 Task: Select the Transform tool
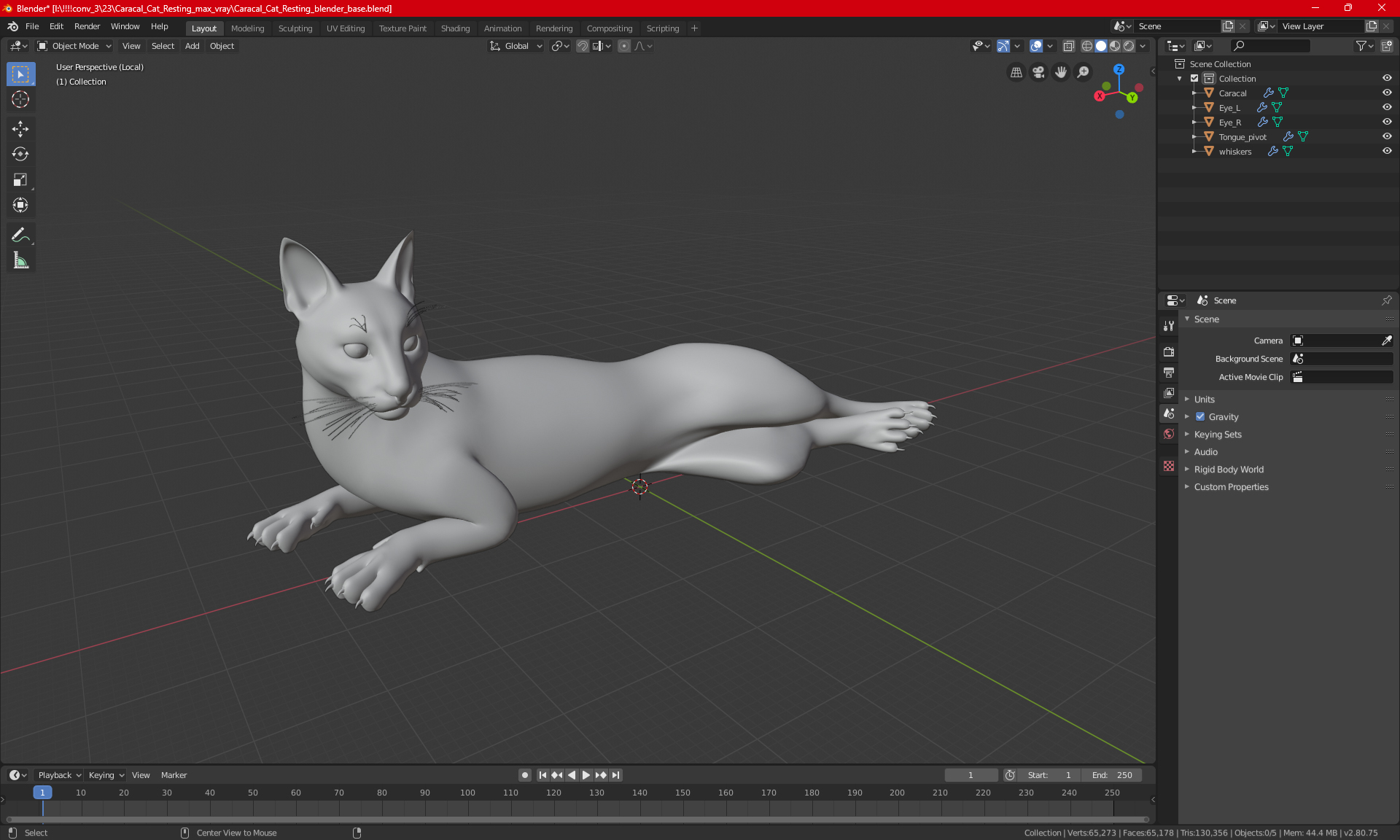pos(20,206)
